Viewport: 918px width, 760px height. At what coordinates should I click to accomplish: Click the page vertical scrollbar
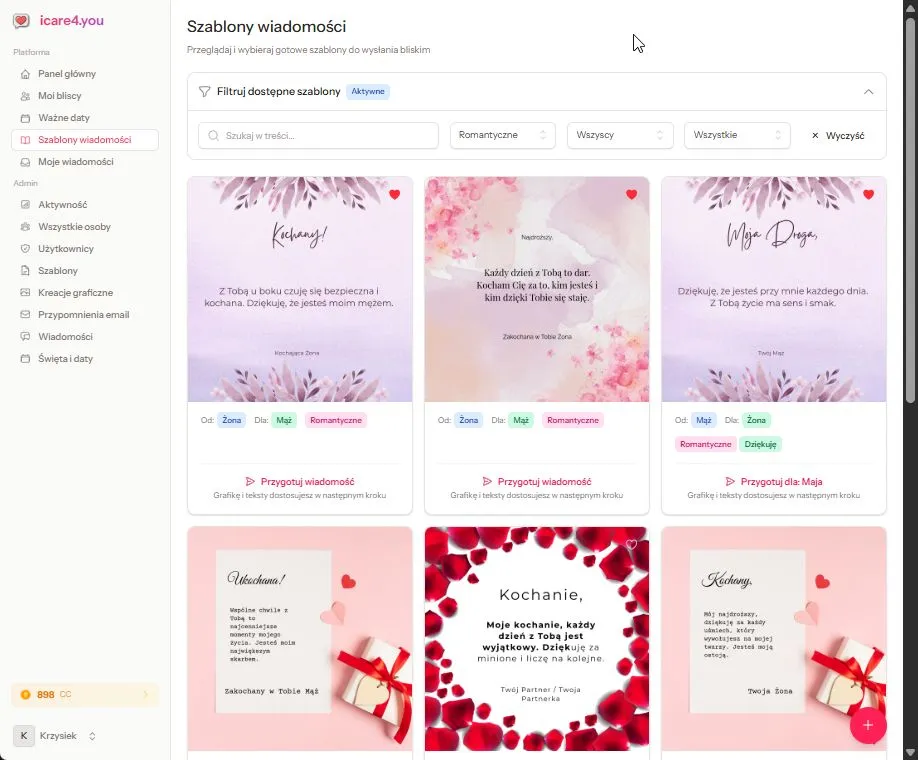(x=910, y=211)
